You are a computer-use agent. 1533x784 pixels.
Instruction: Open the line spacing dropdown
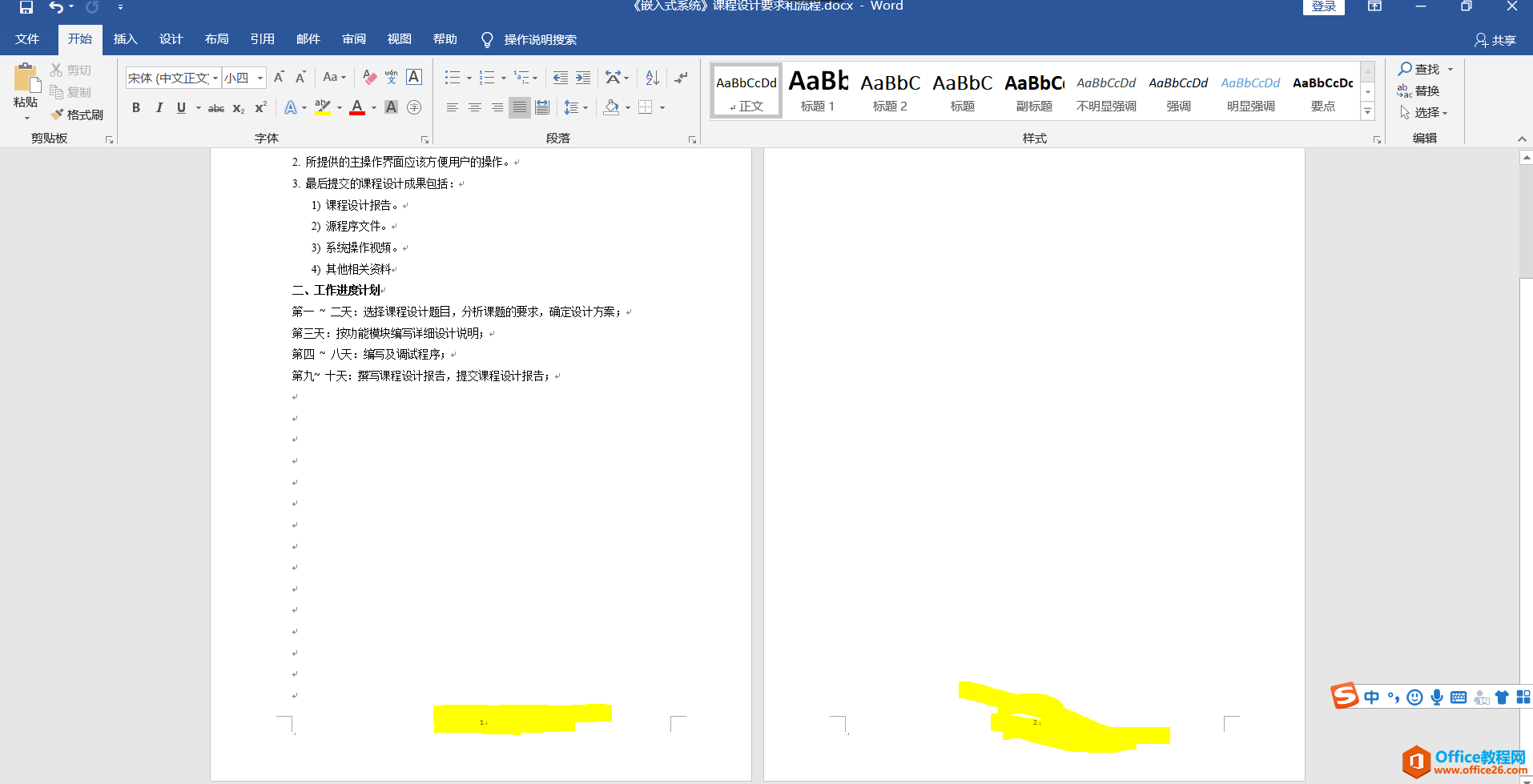click(576, 107)
